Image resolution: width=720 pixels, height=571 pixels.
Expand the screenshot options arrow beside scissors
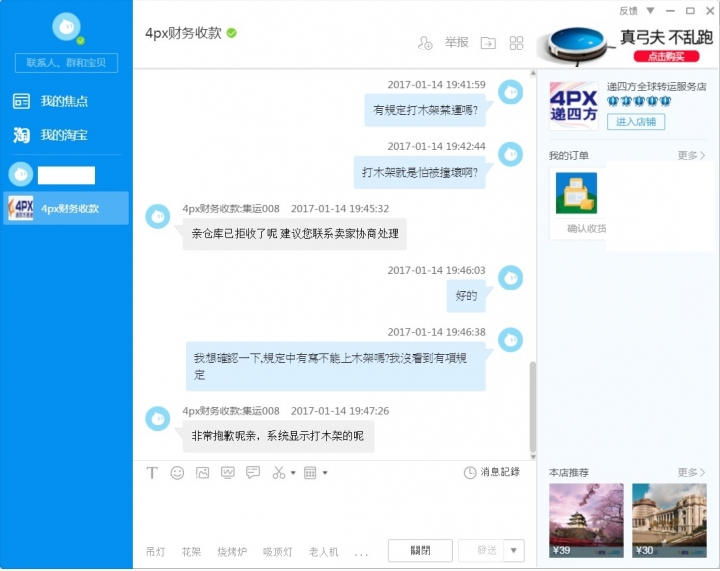(293, 473)
